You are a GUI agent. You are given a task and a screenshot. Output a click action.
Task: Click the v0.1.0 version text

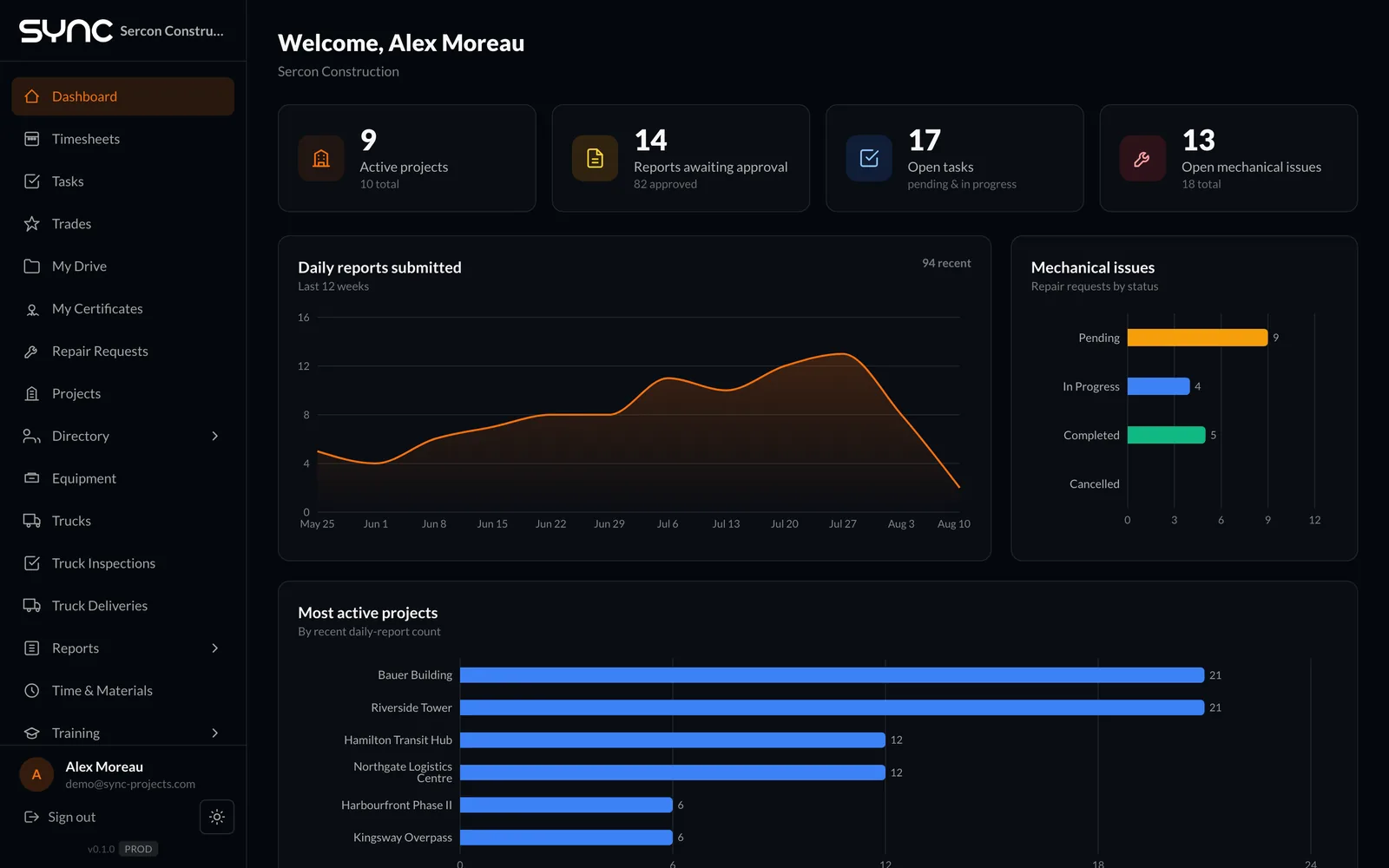[101, 850]
